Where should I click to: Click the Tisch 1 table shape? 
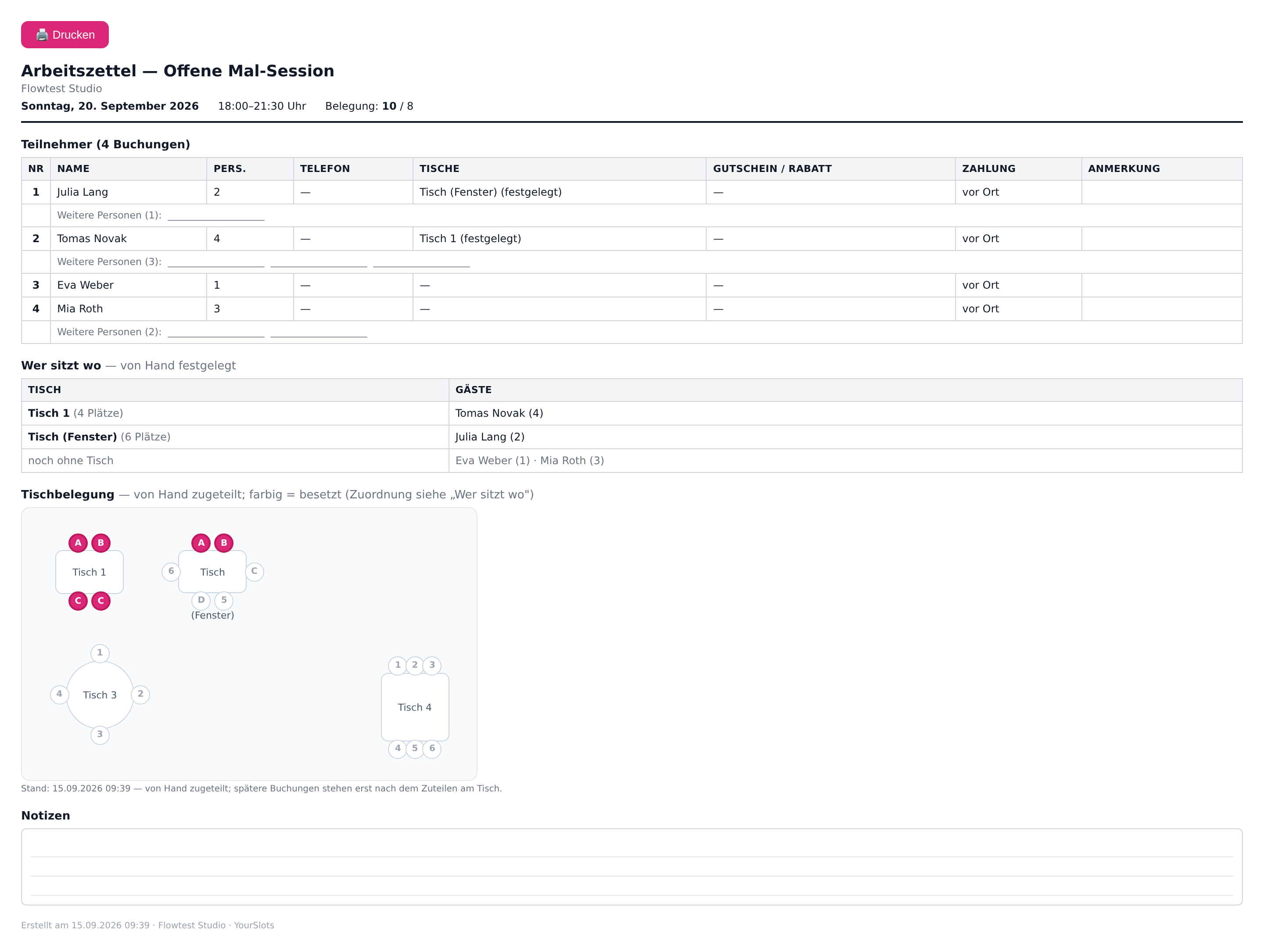click(x=89, y=572)
